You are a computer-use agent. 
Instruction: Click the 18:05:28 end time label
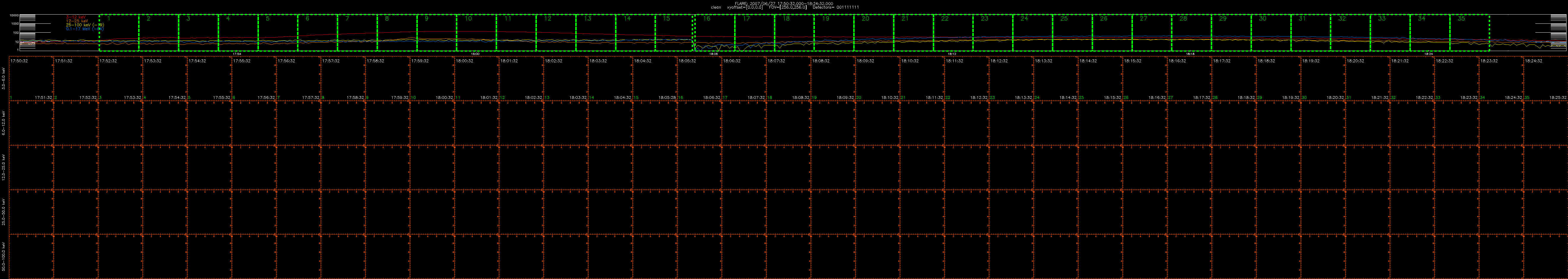pos(667,97)
